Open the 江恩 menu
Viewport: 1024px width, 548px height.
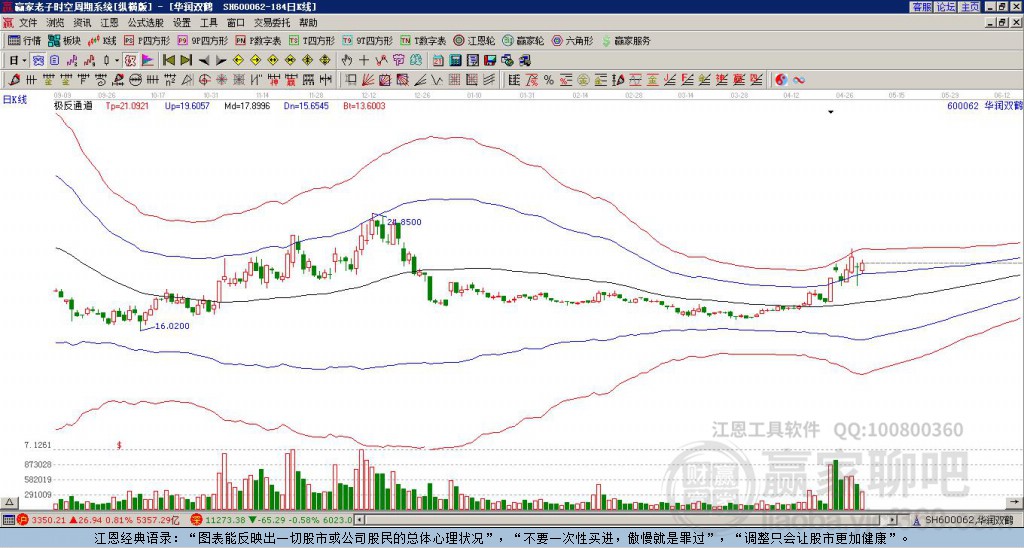click(109, 23)
